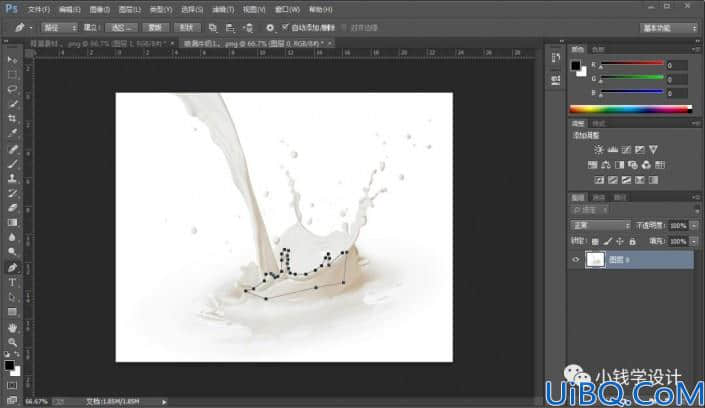Select the Pen tool in toolbox
Screen dimensions: 705x408
click(12, 268)
